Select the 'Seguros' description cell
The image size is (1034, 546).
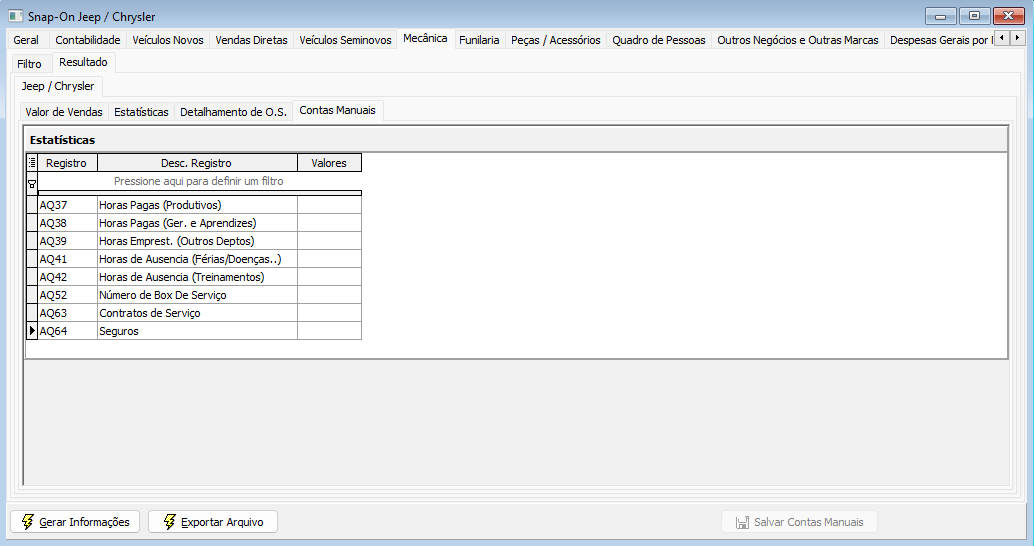coord(197,331)
